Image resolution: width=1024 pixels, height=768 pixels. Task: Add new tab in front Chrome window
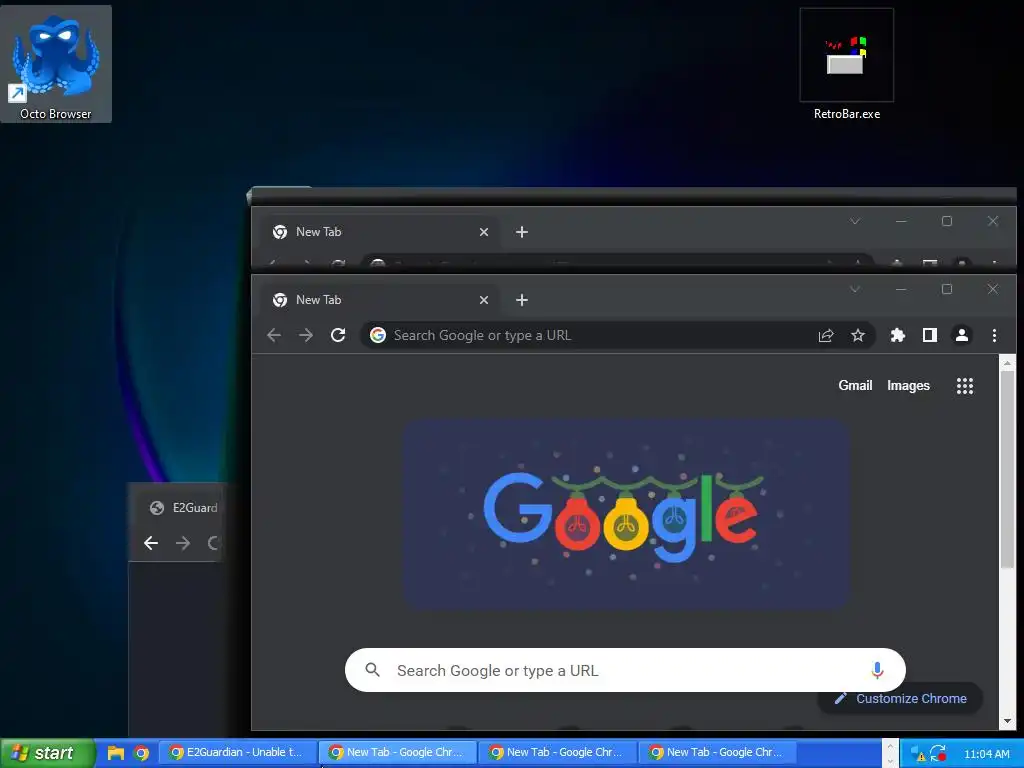click(521, 300)
